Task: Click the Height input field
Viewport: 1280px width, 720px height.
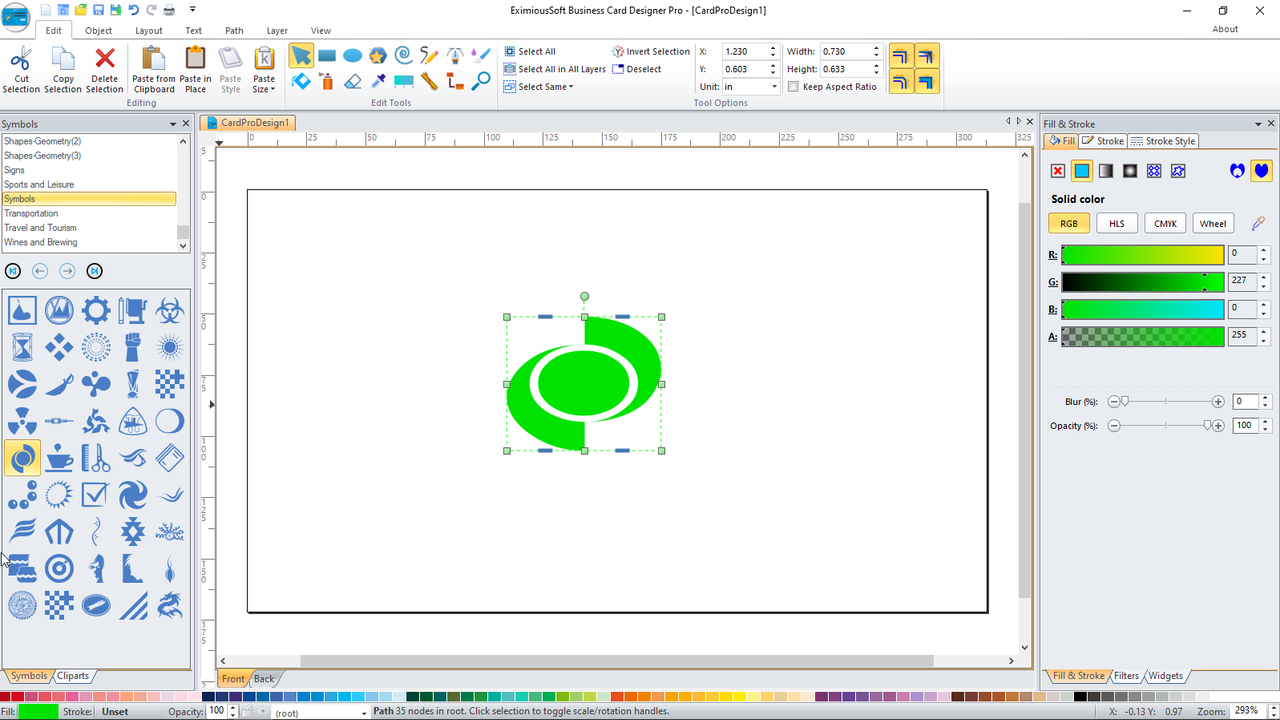Action: (x=845, y=69)
